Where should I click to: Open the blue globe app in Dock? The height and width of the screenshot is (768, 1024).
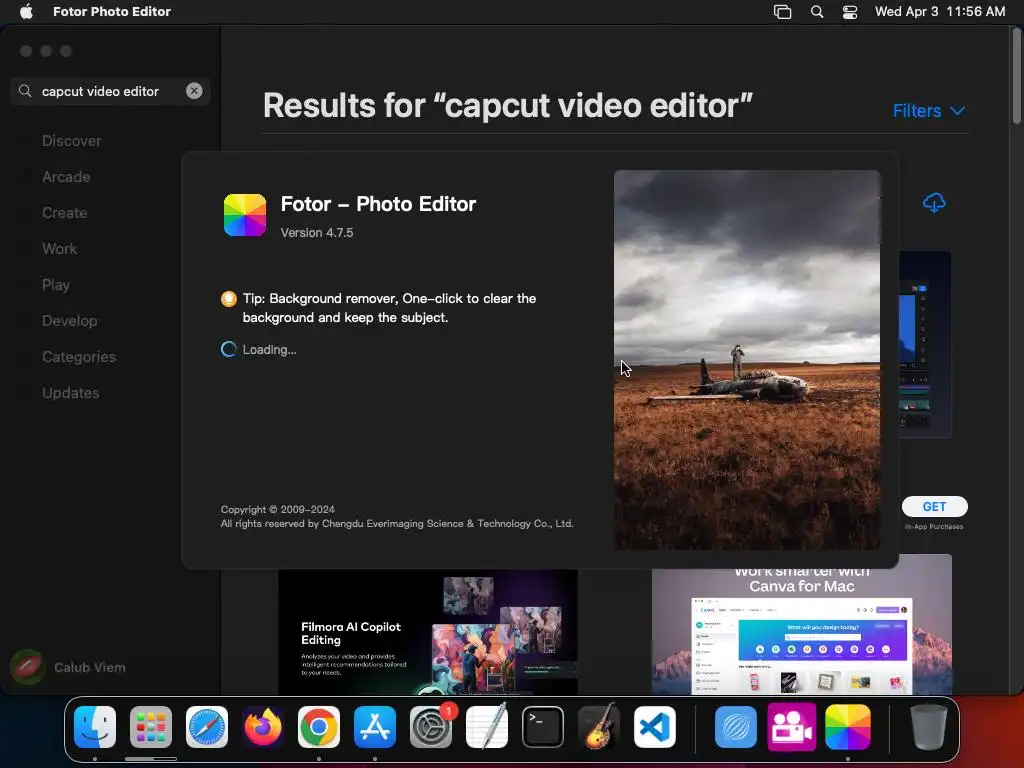click(736, 727)
